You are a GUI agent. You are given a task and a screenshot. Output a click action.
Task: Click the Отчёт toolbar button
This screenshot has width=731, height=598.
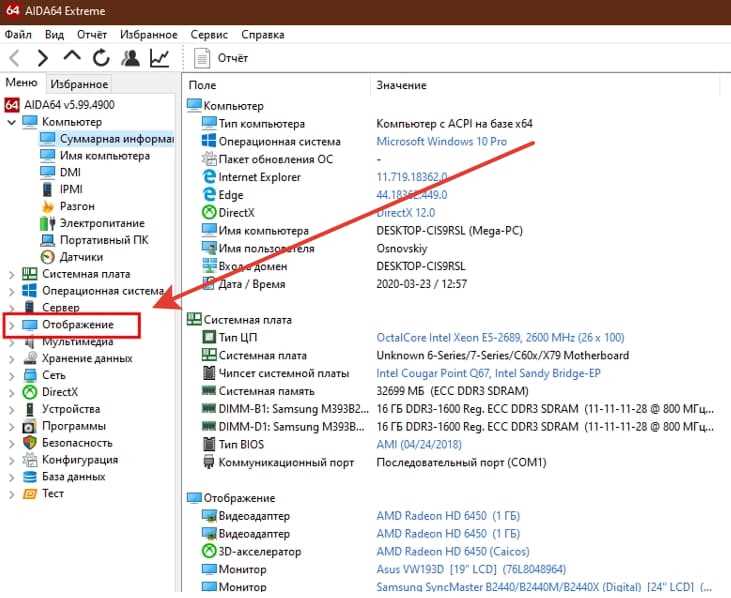coord(221,58)
